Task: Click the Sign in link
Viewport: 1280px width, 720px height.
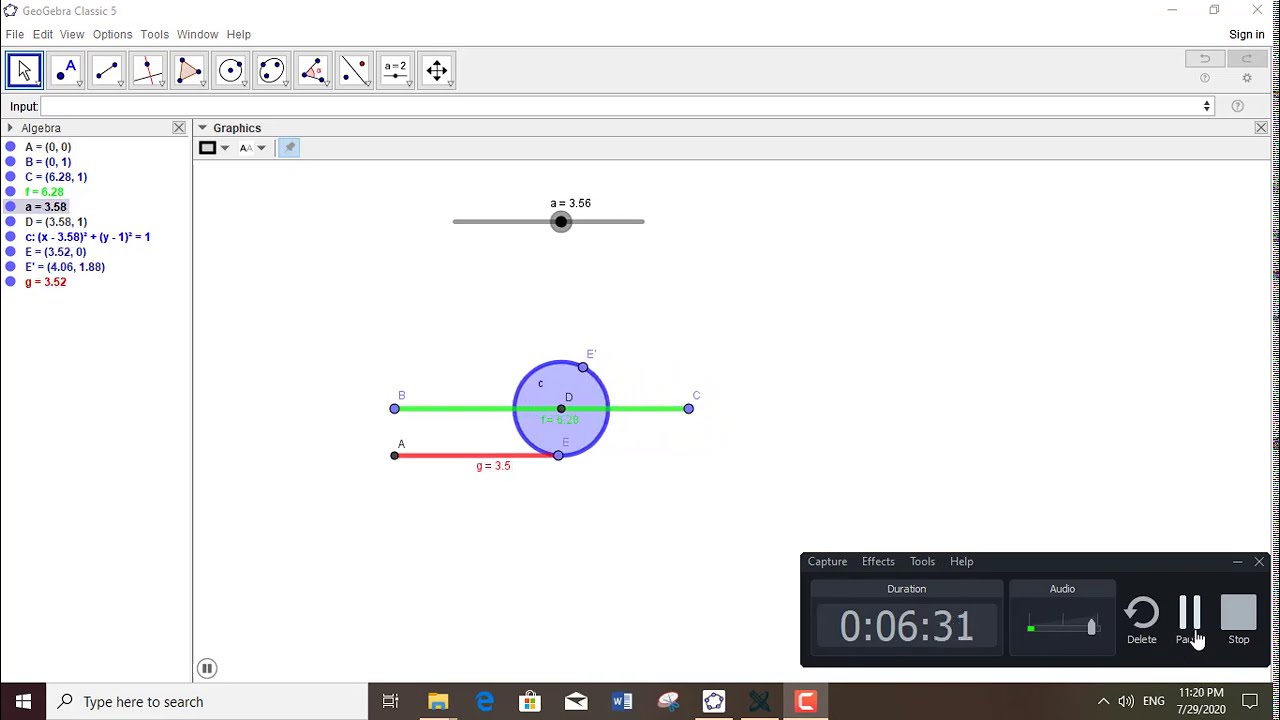Action: pyautogui.click(x=1246, y=34)
